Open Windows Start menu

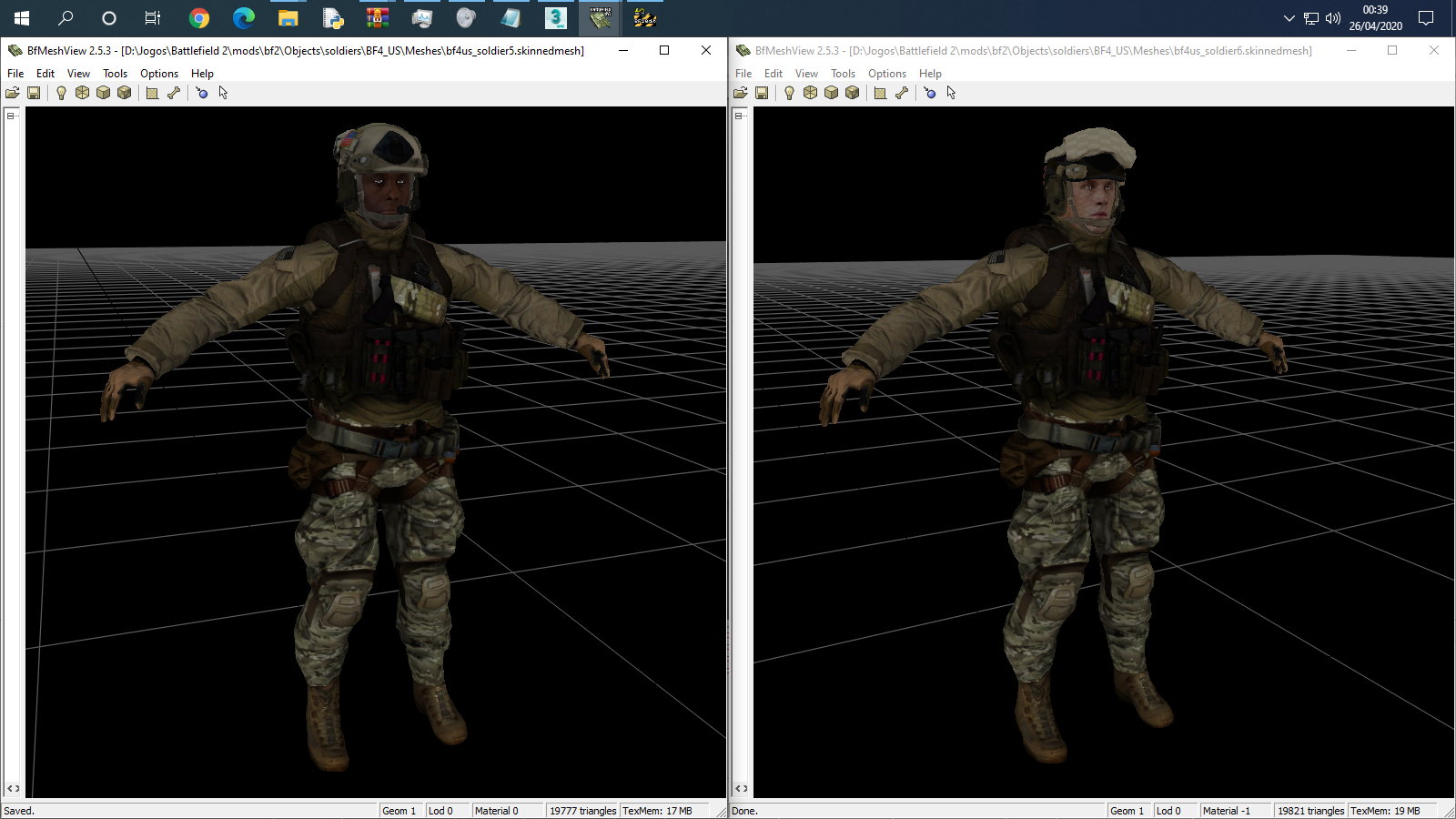(22, 18)
